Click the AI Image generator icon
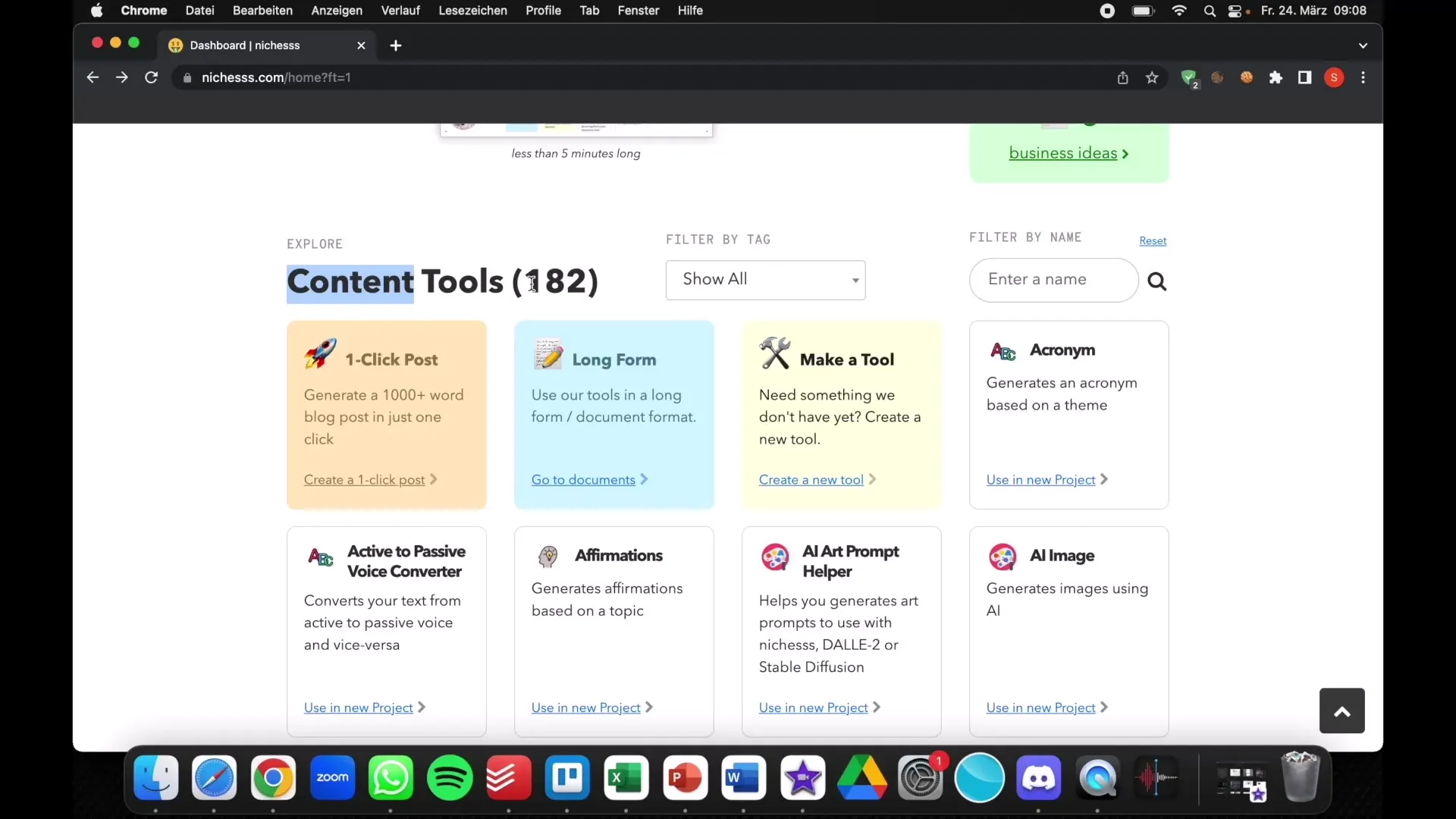This screenshot has height=819, width=1456. pyautogui.click(x=1002, y=555)
